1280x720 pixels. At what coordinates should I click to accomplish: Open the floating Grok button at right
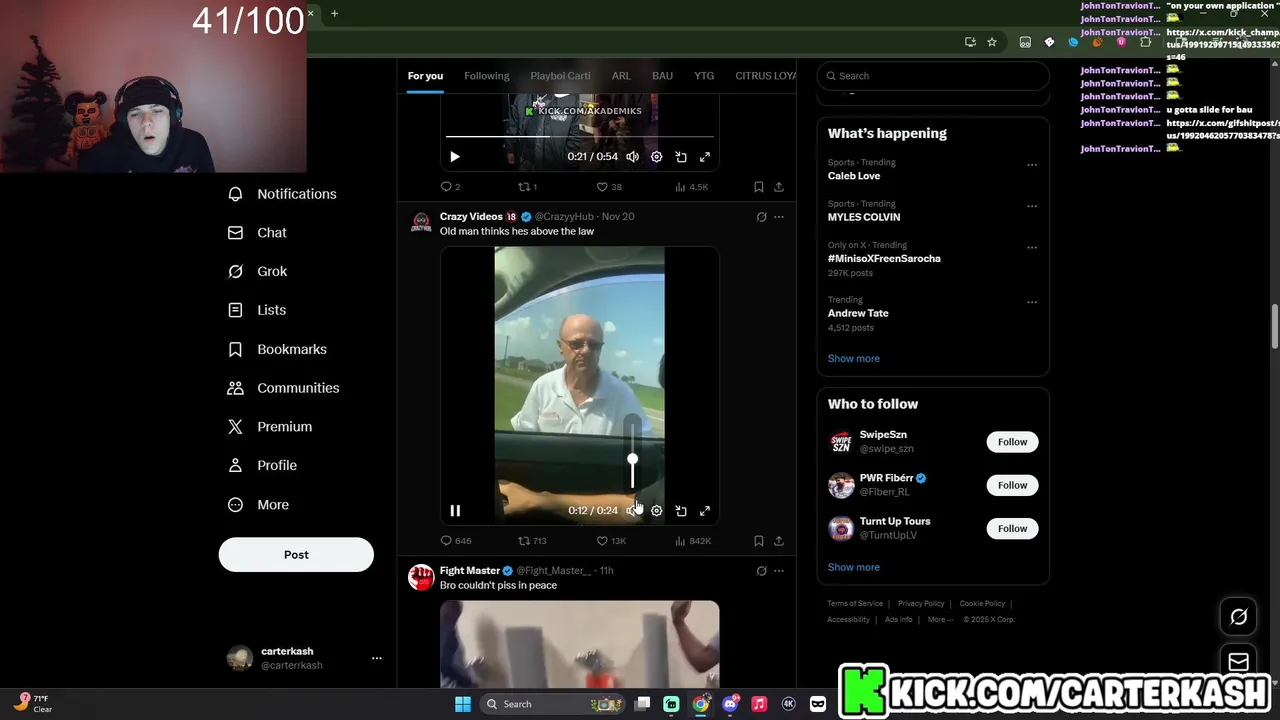coord(1239,617)
